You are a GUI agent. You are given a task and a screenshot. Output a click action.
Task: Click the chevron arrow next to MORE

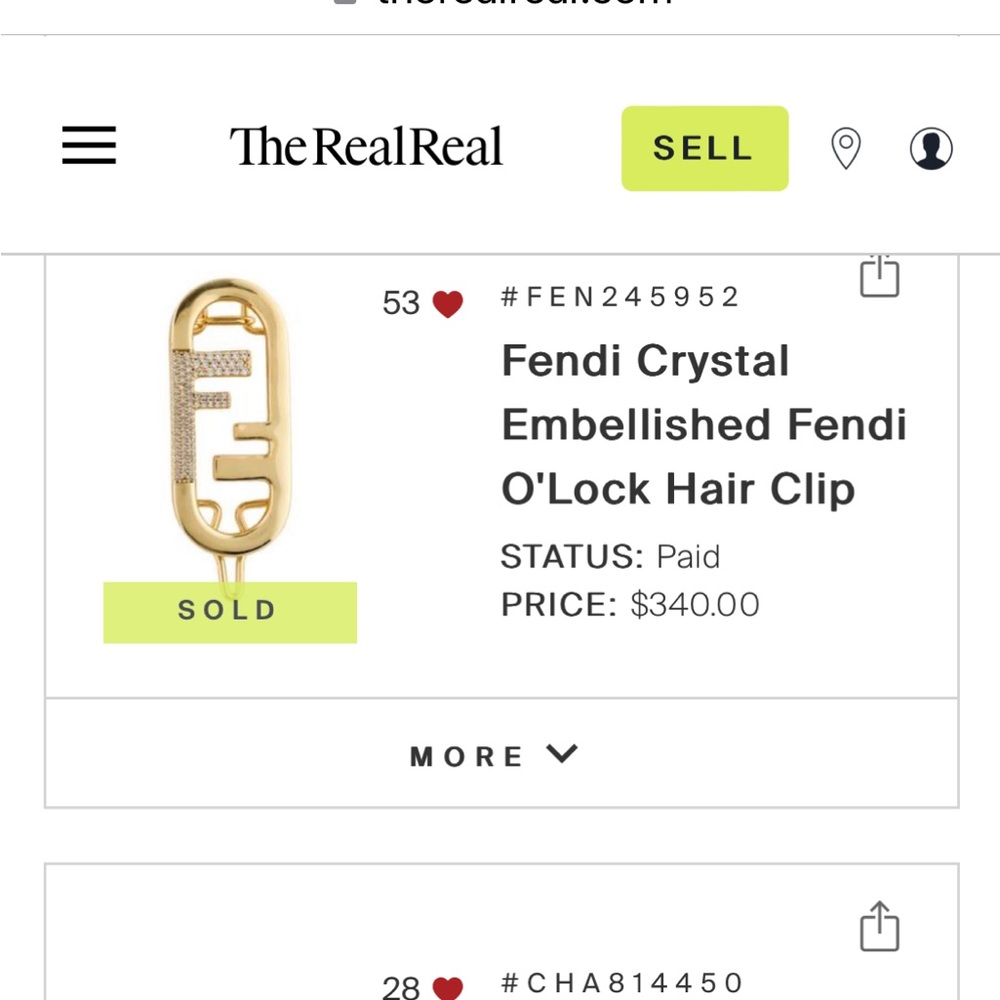point(563,756)
